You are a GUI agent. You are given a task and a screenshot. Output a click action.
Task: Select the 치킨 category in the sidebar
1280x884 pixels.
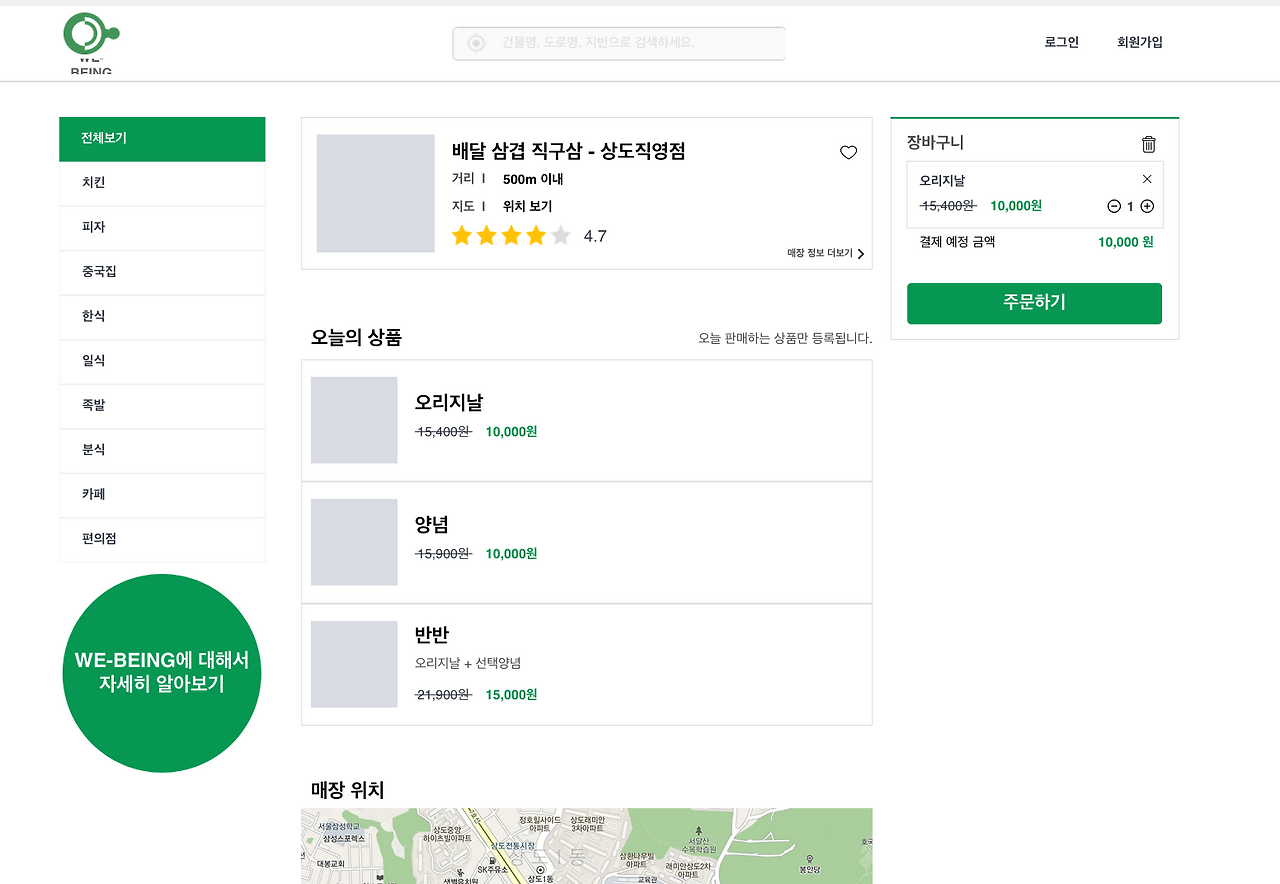coord(162,183)
